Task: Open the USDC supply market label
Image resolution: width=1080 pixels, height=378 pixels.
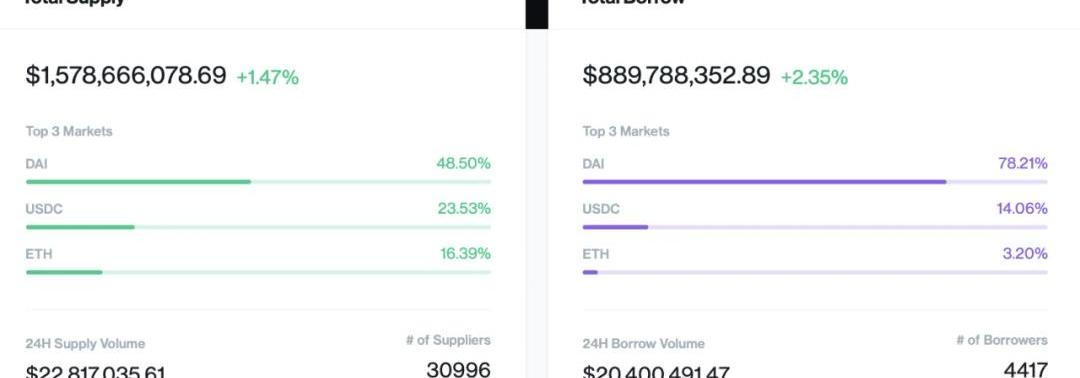Action: click(x=44, y=209)
